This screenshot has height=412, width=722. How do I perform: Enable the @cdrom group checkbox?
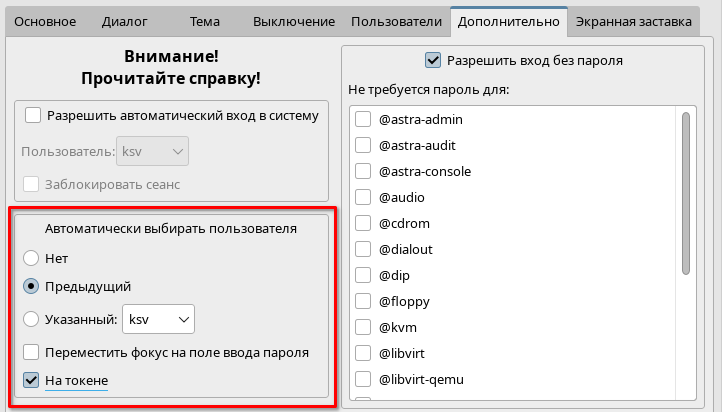(x=363, y=224)
